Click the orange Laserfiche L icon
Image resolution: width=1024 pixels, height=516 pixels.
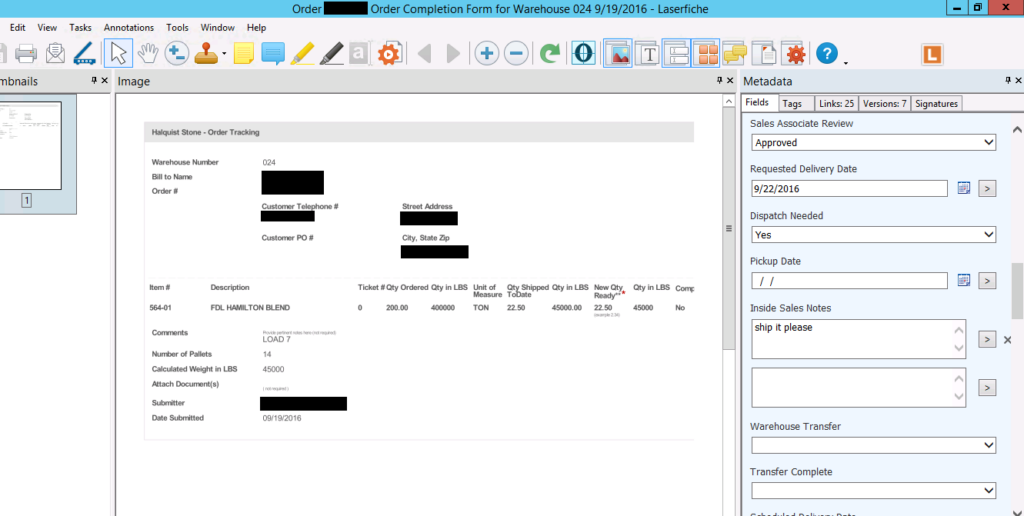933,54
